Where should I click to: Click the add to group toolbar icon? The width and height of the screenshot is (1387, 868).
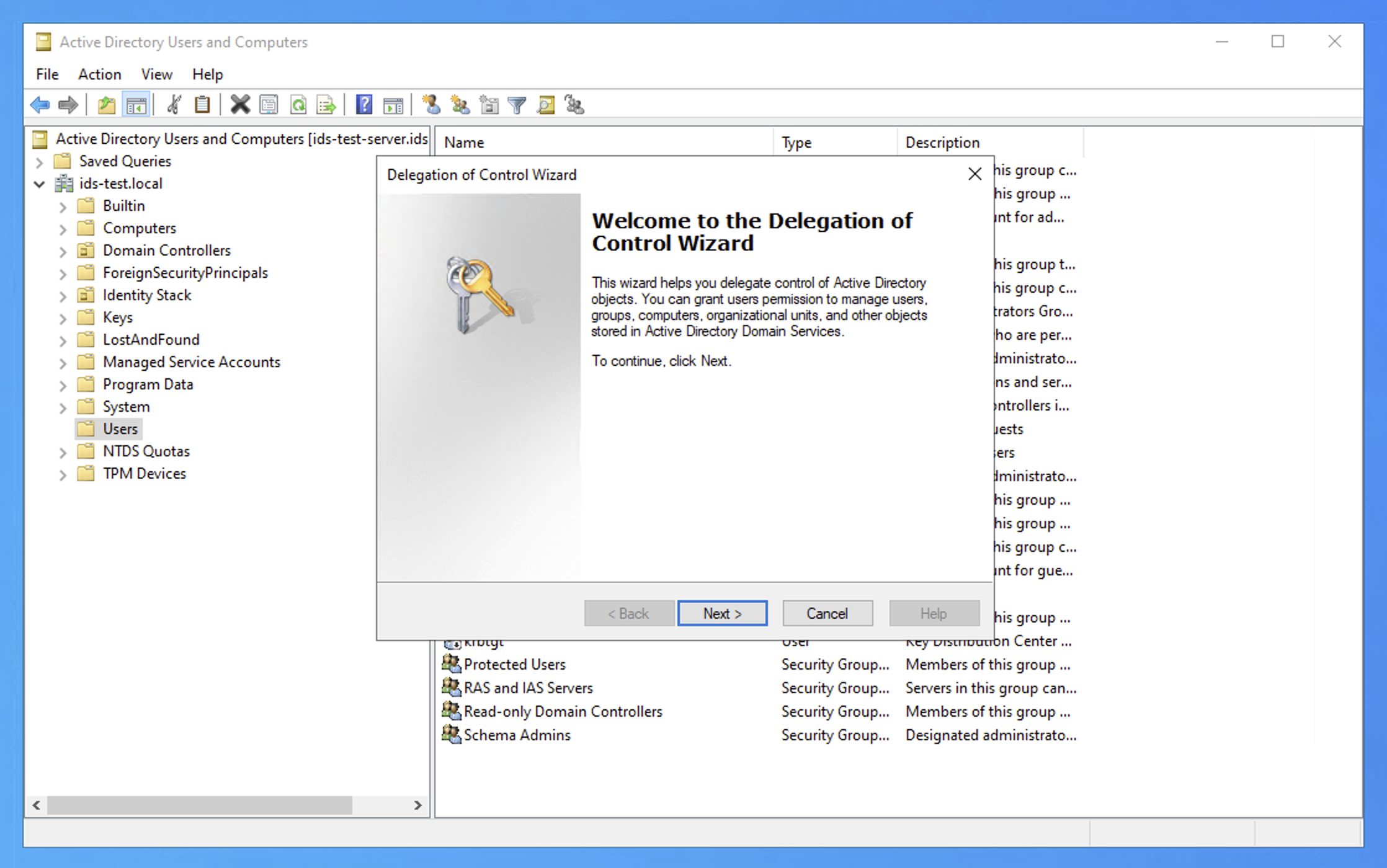574,105
